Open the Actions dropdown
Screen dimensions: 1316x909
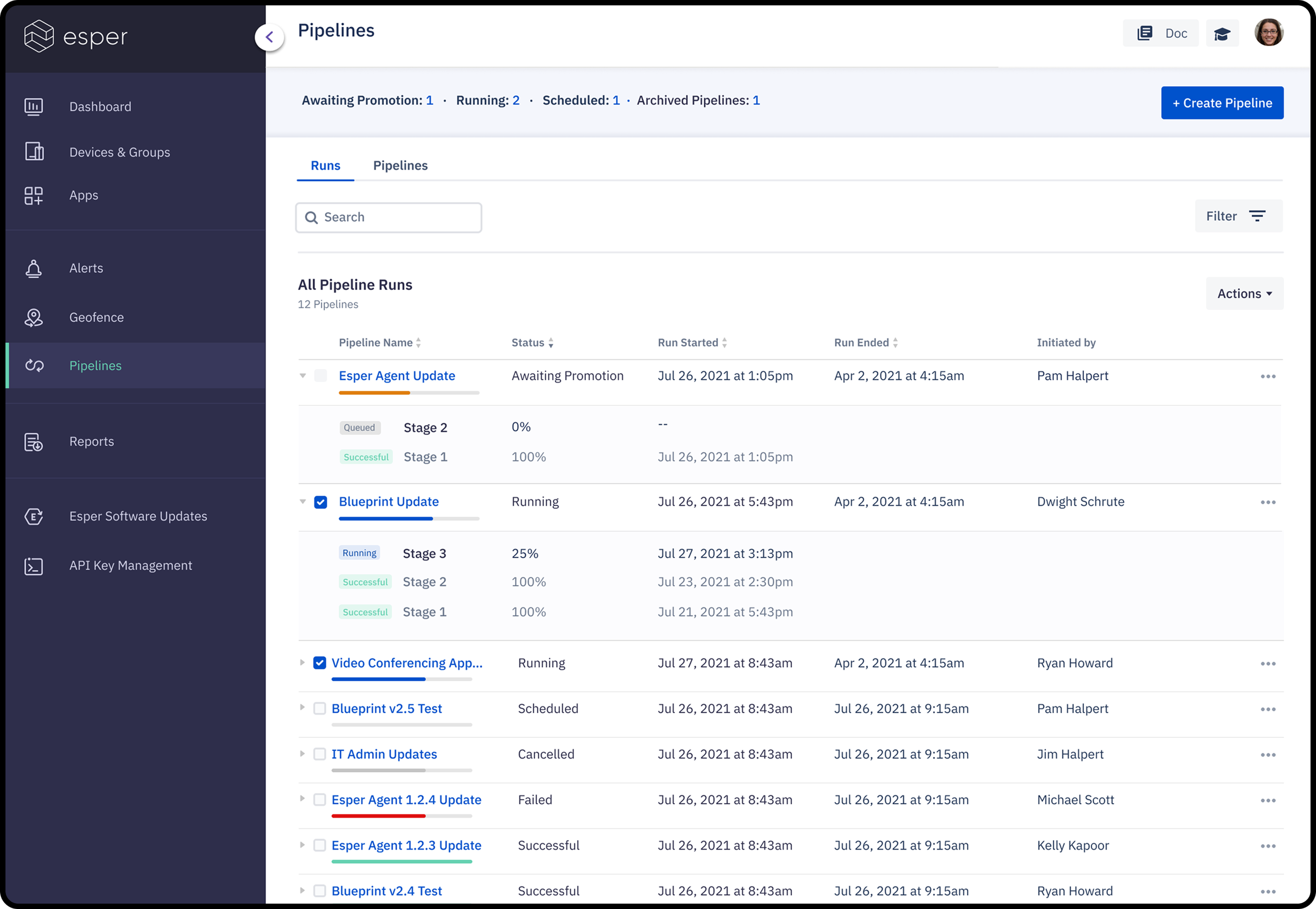pyautogui.click(x=1244, y=294)
